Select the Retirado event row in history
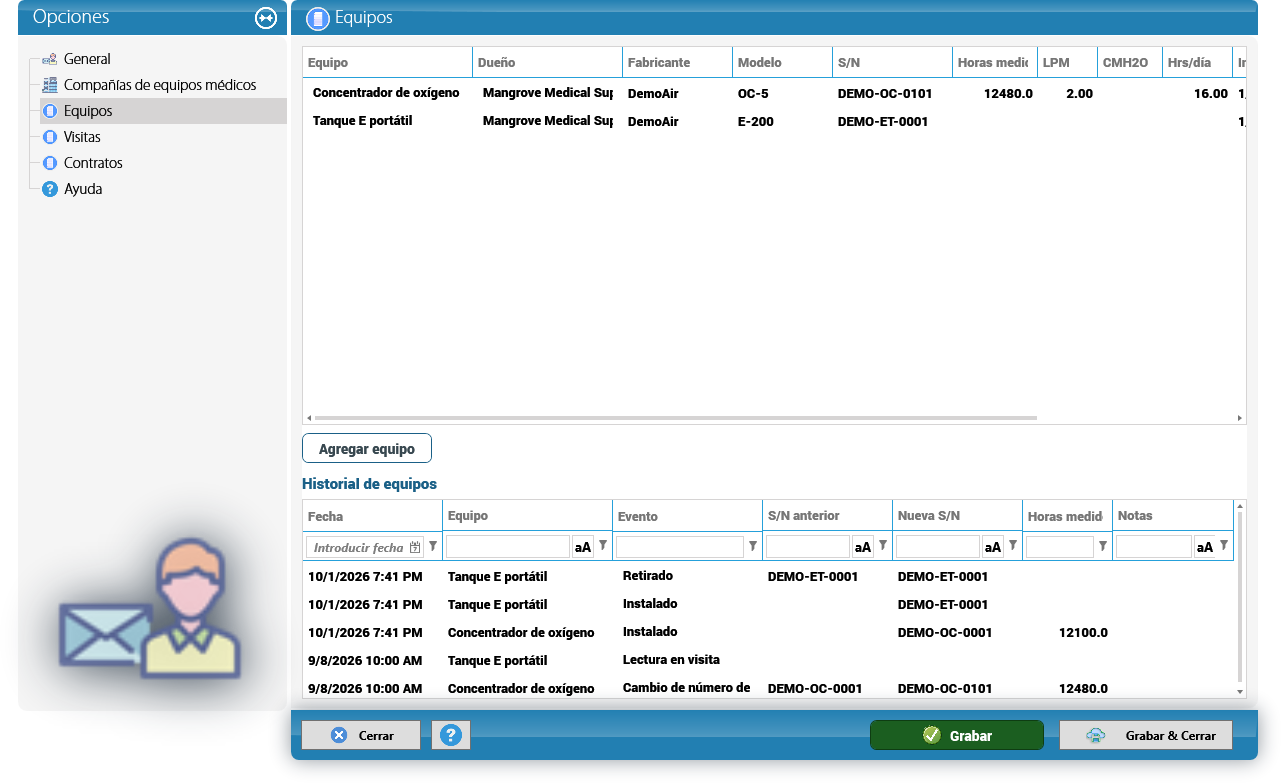This screenshot has width=1281, height=783. 768,576
